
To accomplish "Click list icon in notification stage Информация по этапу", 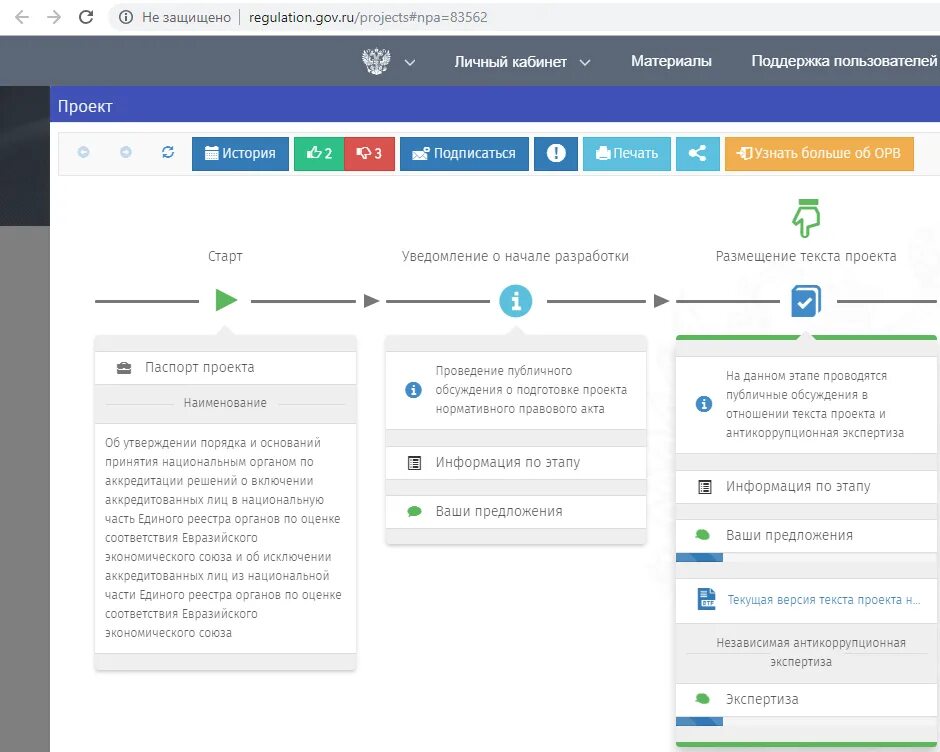I will [x=414, y=463].
